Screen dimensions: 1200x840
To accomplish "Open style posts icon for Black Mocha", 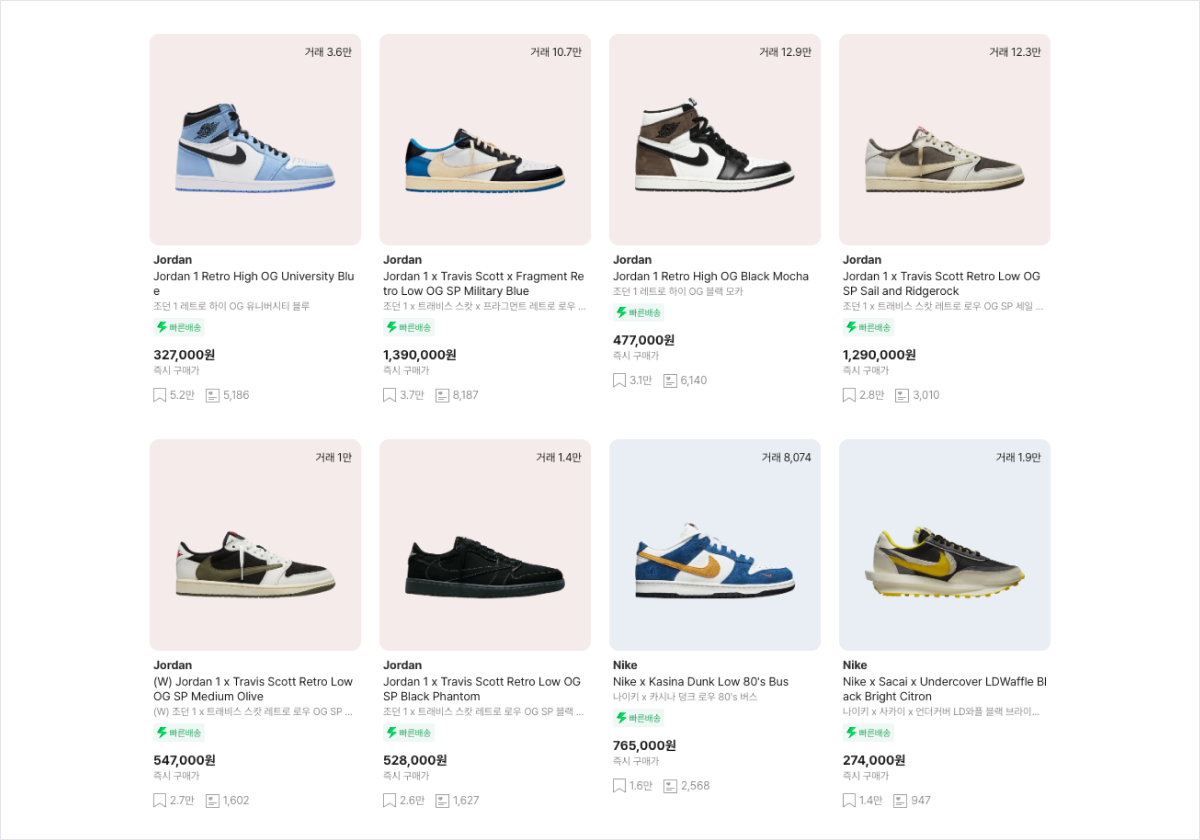I will 670,380.
